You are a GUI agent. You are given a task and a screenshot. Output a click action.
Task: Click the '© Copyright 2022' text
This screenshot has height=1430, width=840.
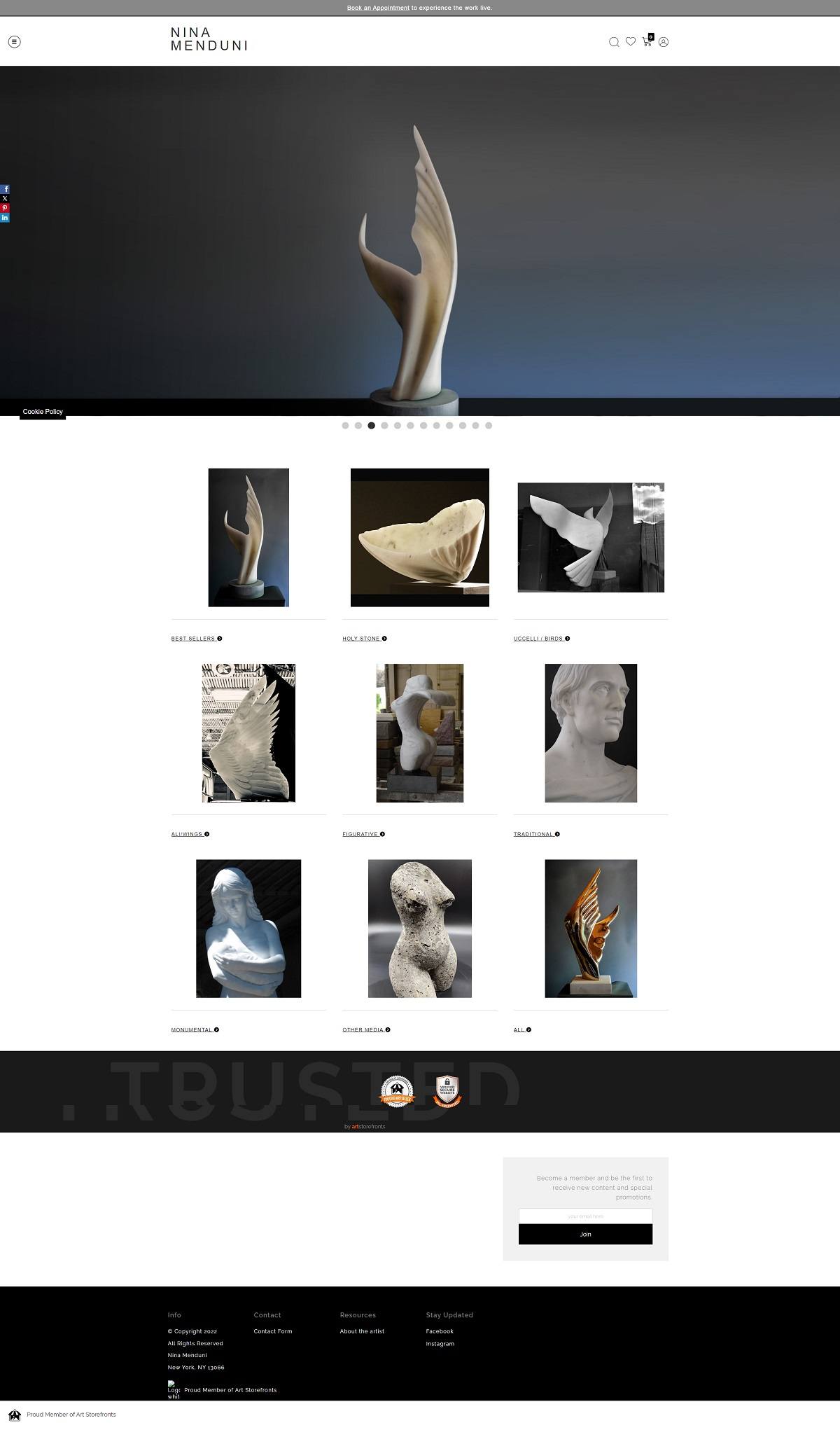[192, 1331]
